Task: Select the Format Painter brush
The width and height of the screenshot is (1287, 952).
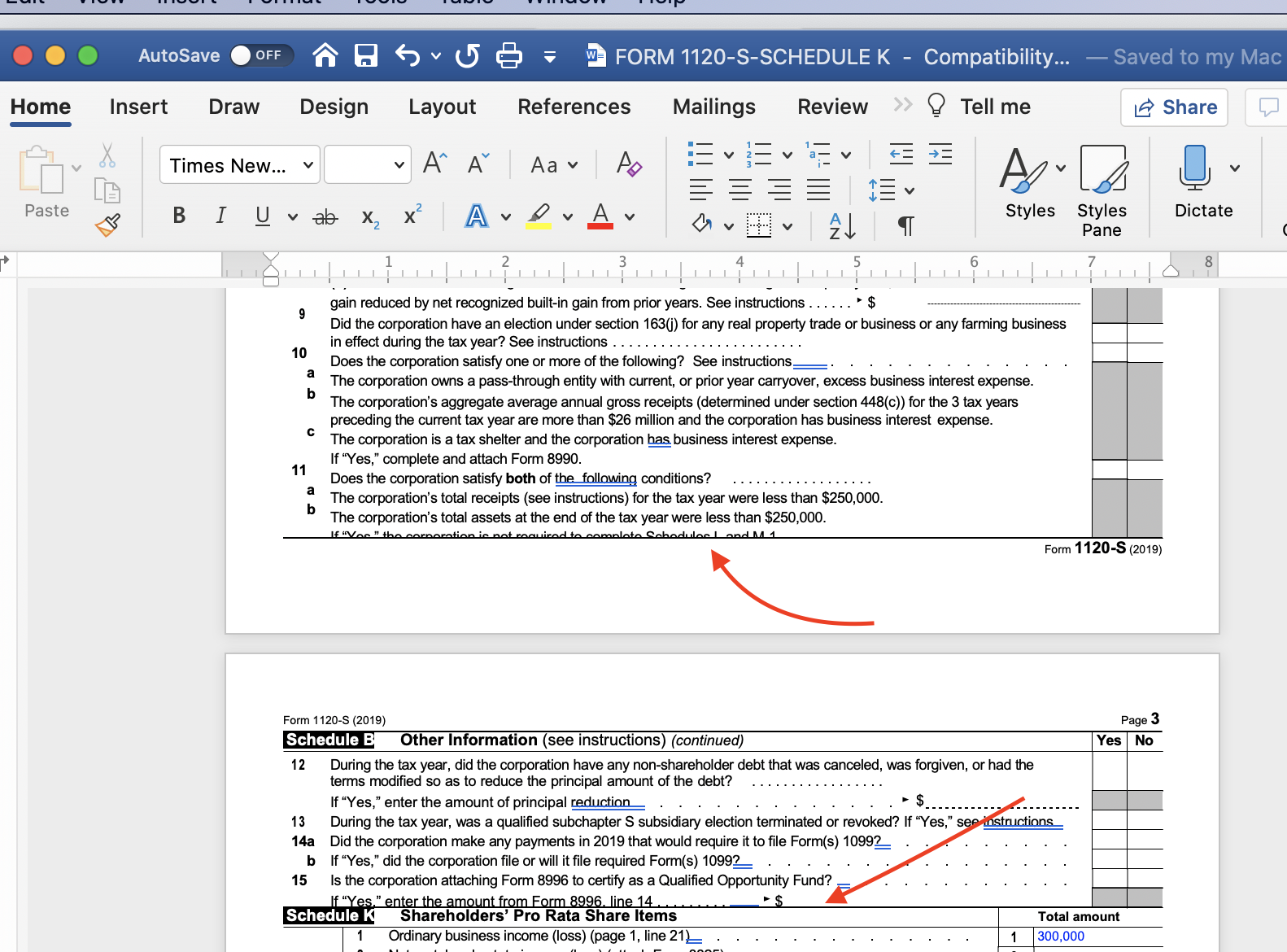Action: click(107, 225)
